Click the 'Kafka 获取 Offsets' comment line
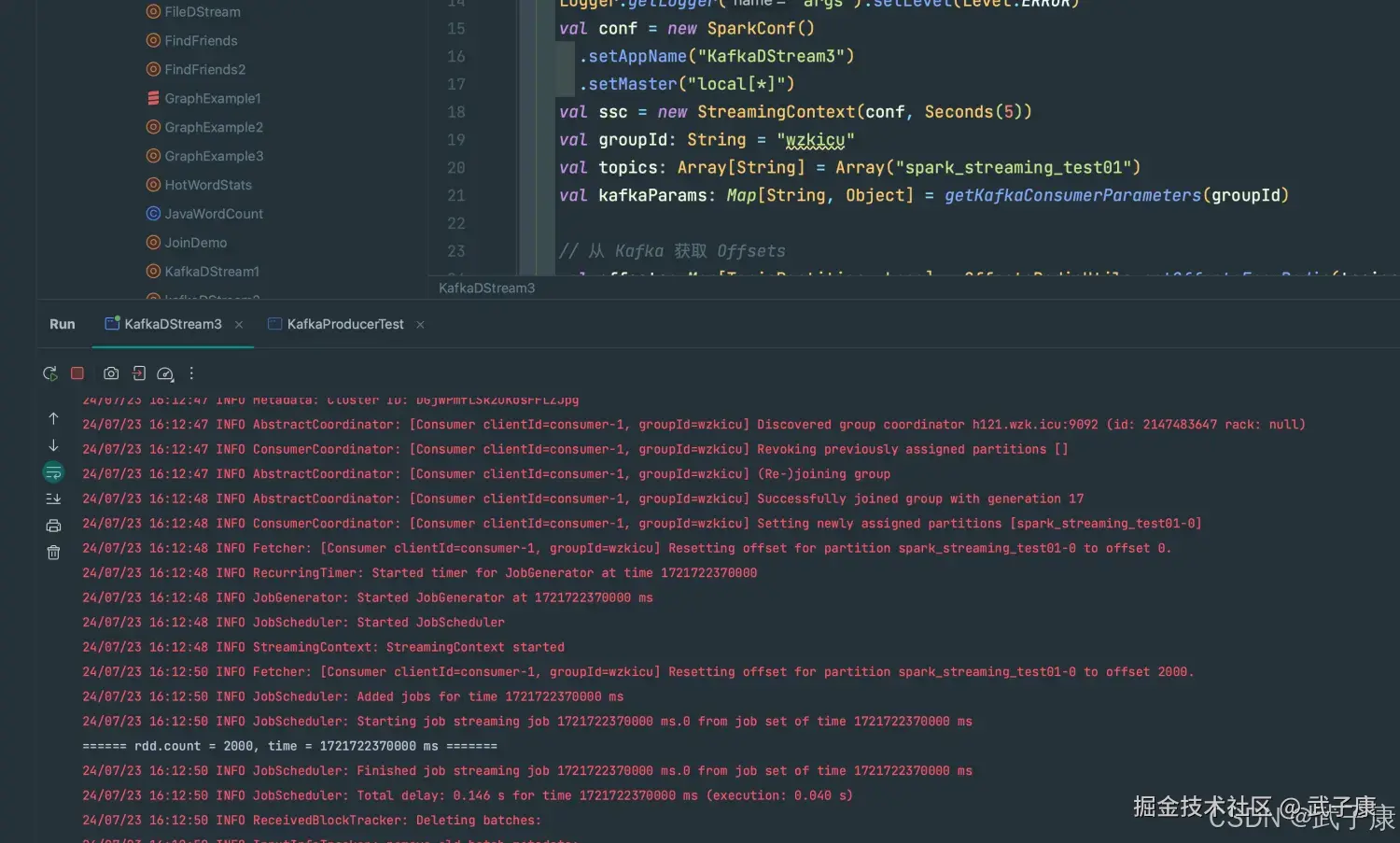 pos(672,251)
